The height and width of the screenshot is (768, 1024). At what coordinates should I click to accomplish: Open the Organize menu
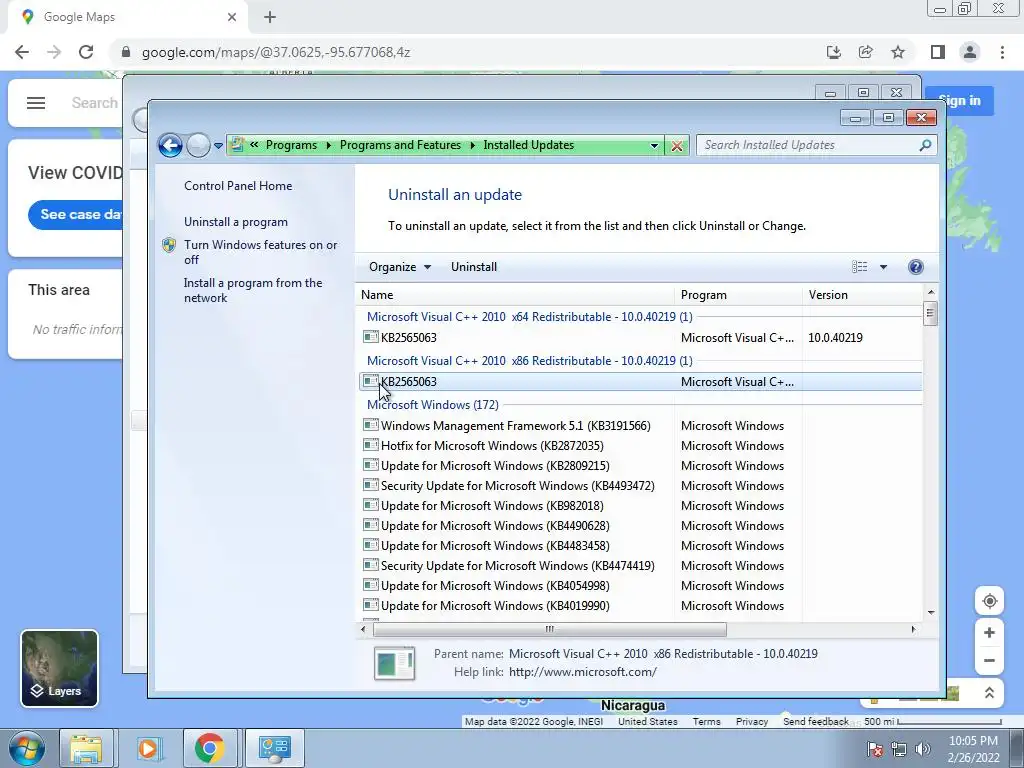400,267
